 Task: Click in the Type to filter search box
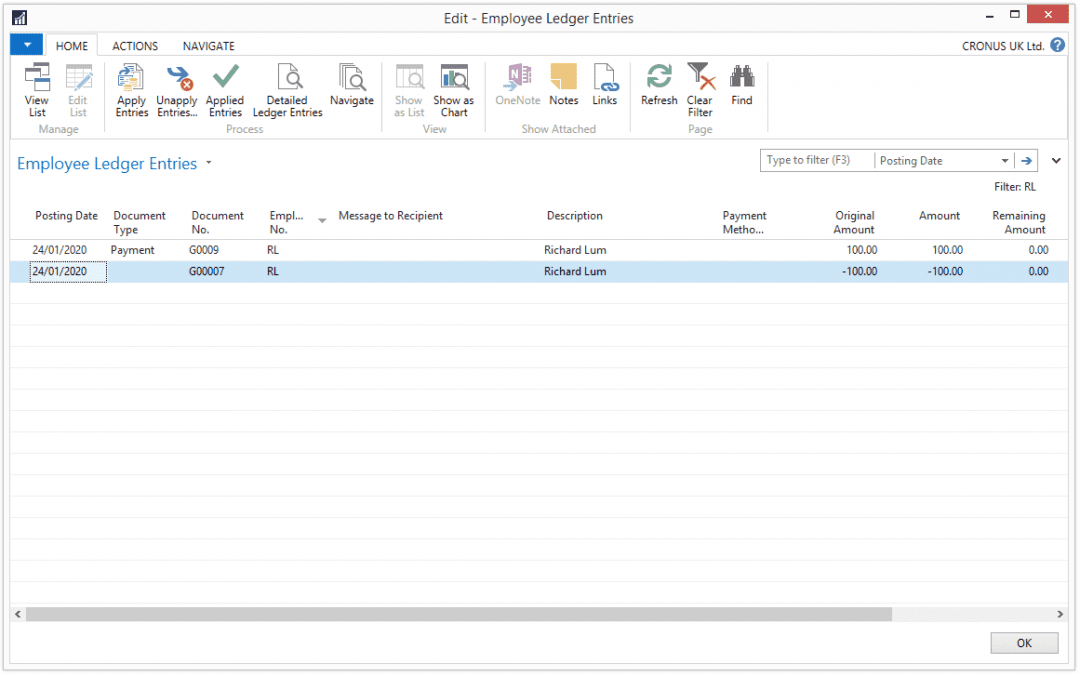pos(816,160)
